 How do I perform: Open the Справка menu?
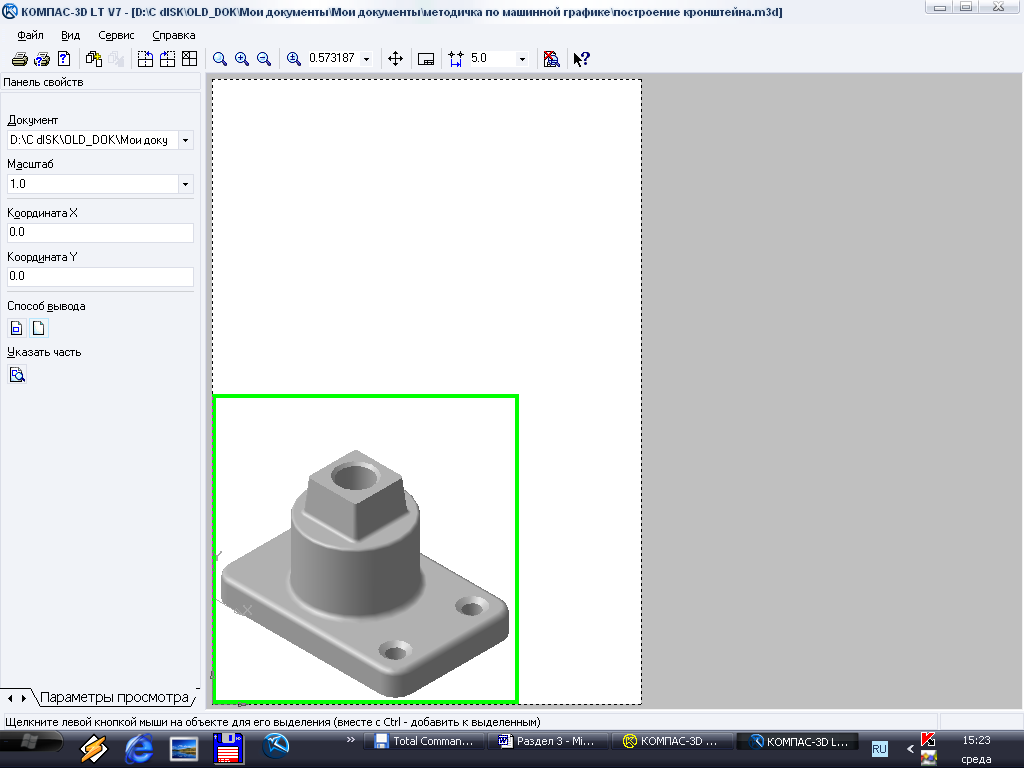click(x=174, y=35)
